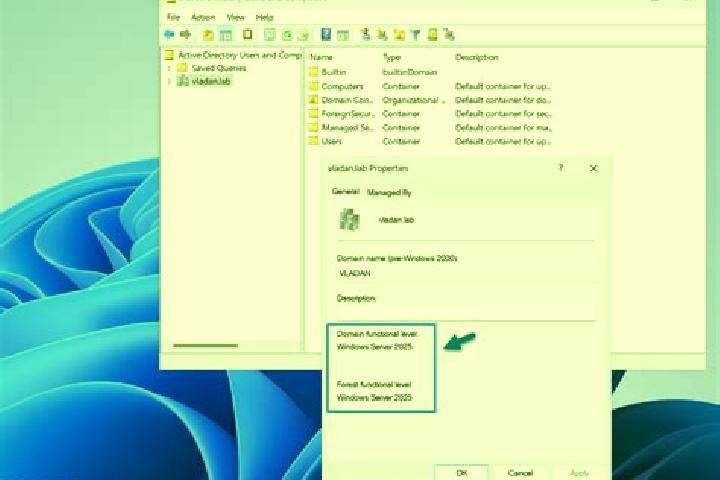The image size is (720, 480).
Task: Open the Action menu
Action: point(203,17)
